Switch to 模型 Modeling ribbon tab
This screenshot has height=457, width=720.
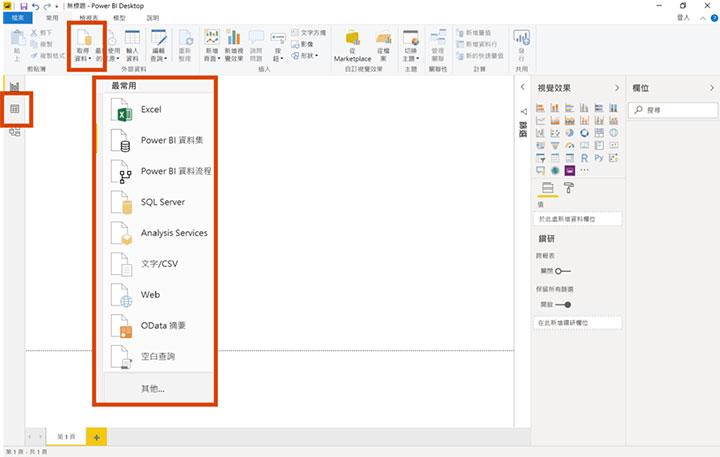click(x=119, y=18)
